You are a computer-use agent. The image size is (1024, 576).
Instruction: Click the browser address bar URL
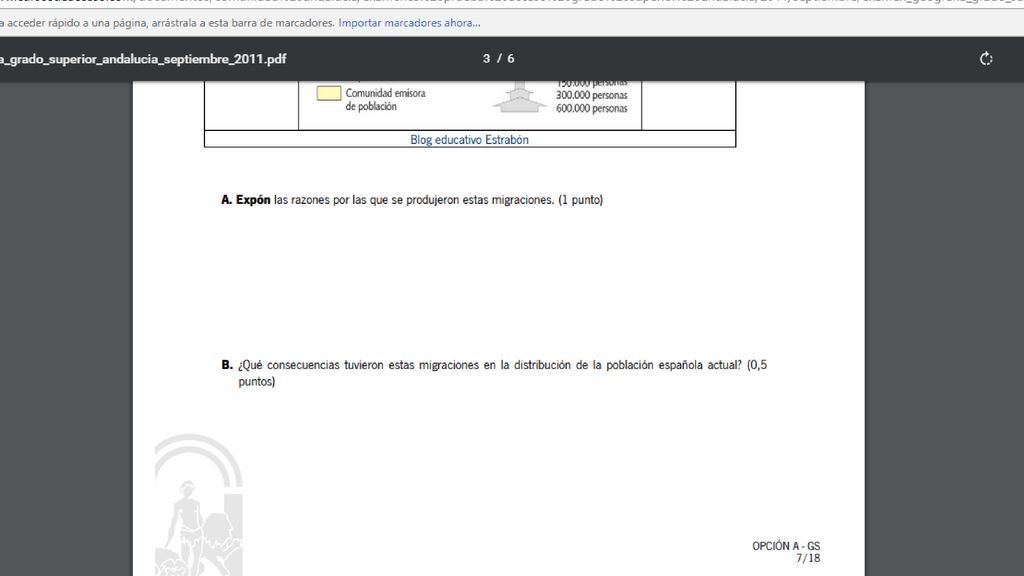pyautogui.click(x=512, y=3)
